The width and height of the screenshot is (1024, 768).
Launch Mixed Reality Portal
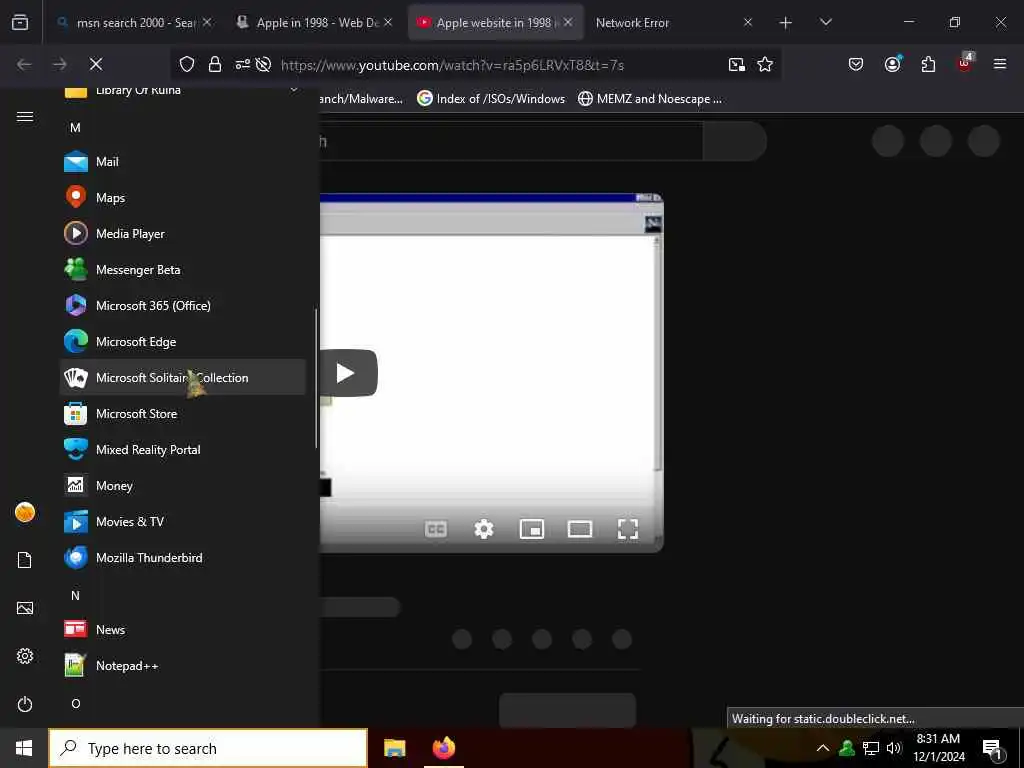[182, 449]
